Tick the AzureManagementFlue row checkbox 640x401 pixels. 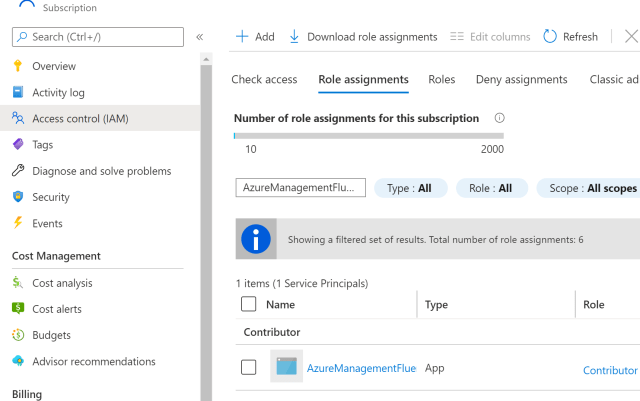(x=249, y=368)
